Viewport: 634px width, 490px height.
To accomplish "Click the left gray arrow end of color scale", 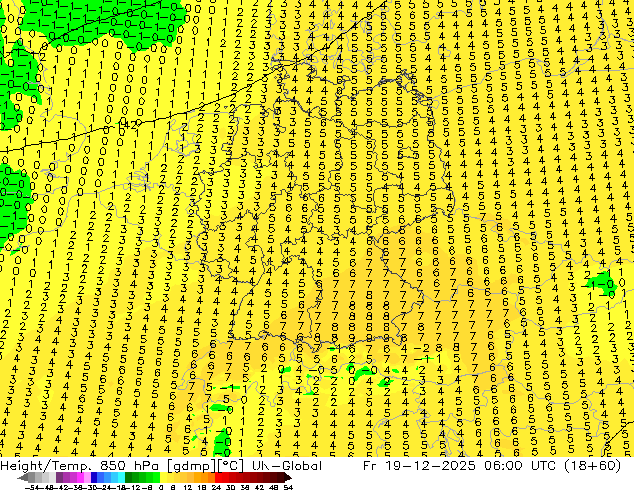I will tap(23, 478).
